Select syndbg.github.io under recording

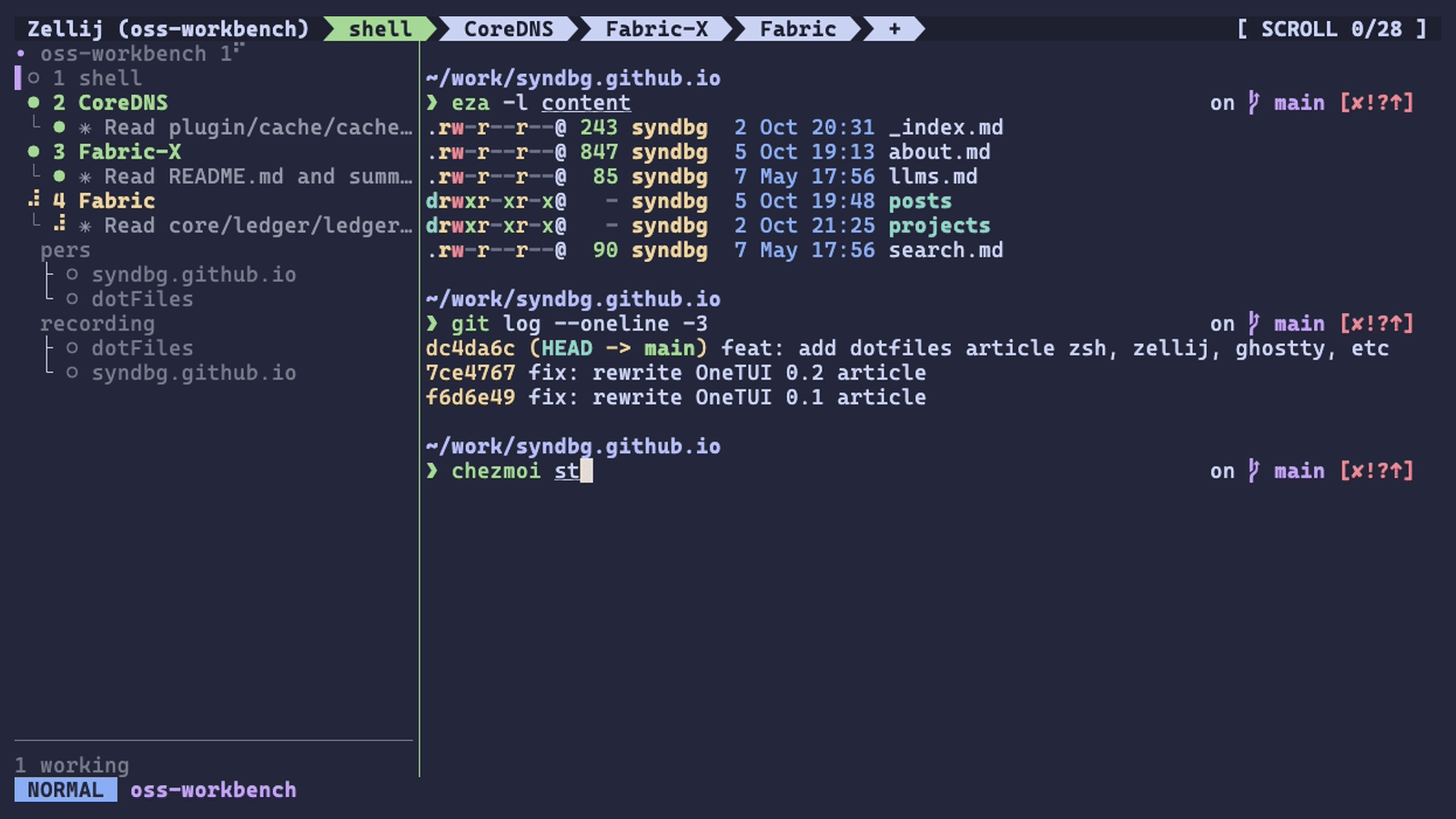pyautogui.click(x=193, y=373)
